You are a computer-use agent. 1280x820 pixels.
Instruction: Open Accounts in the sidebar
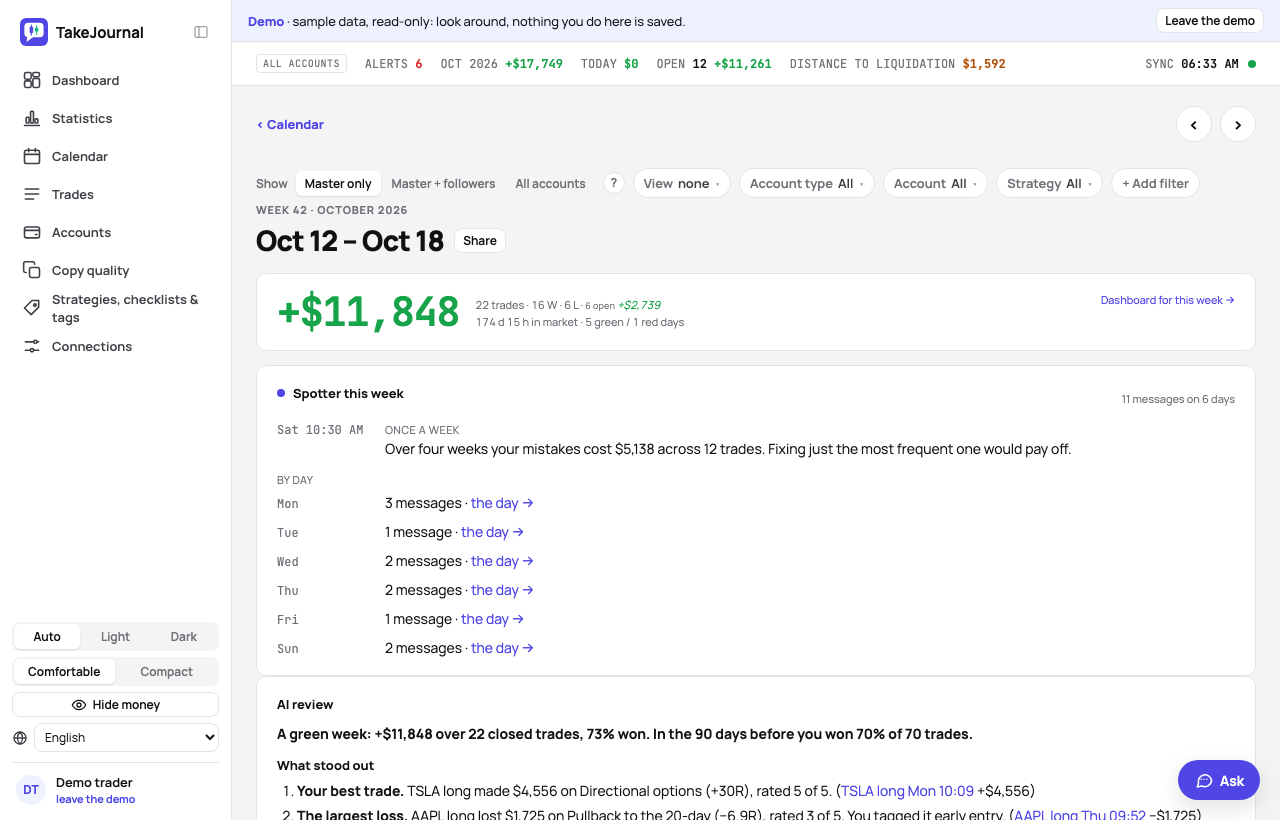pyautogui.click(x=81, y=232)
